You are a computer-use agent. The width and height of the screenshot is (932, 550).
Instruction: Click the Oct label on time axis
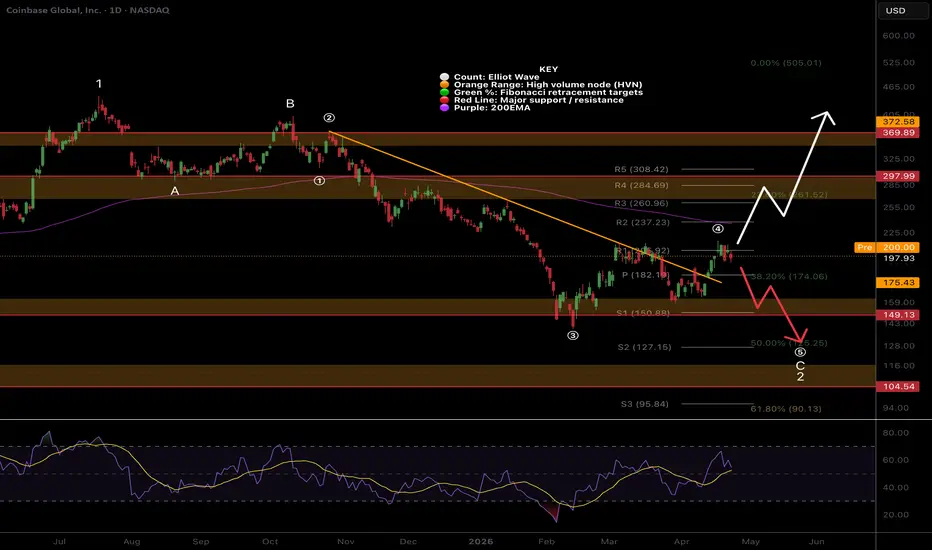click(270, 542)
